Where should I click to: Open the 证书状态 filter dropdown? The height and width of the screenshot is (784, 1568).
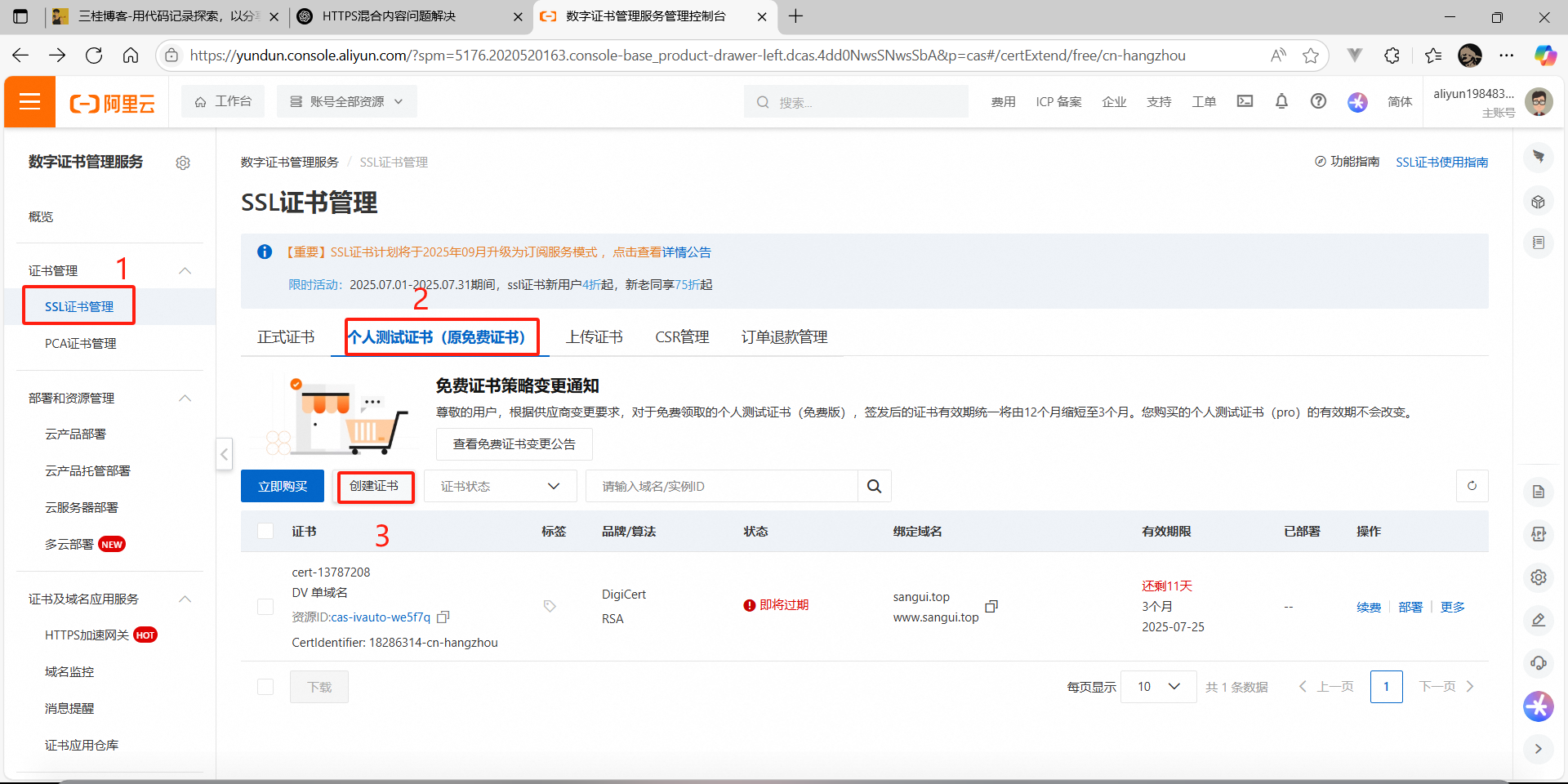pos(500,487)
